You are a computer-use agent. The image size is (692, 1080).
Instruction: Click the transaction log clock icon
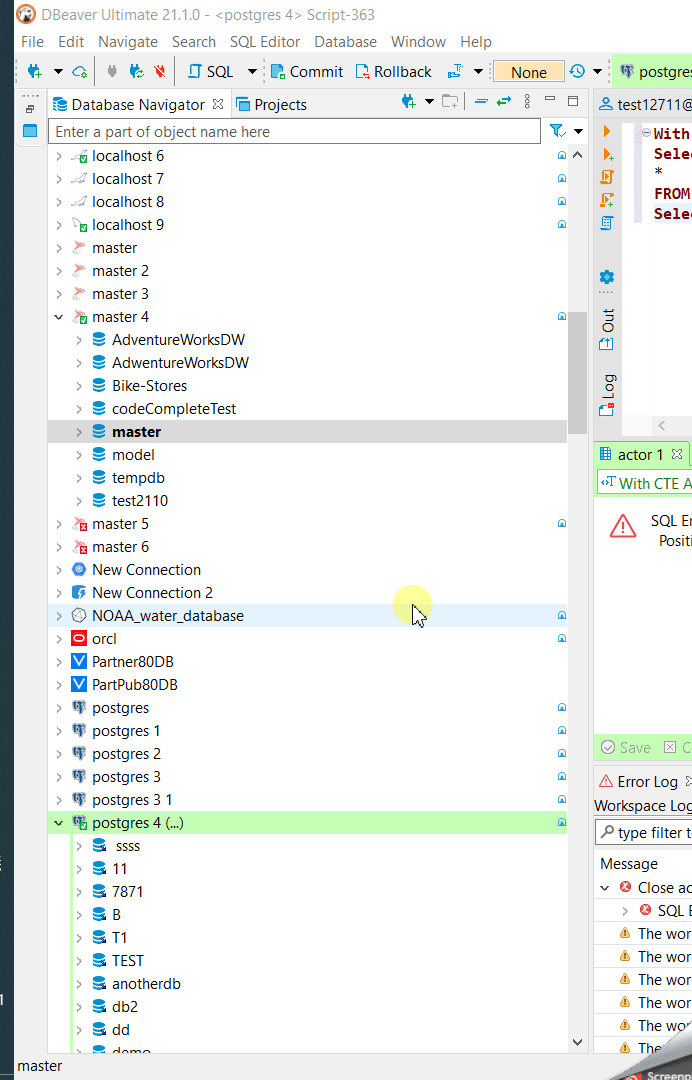click(577, 71)
